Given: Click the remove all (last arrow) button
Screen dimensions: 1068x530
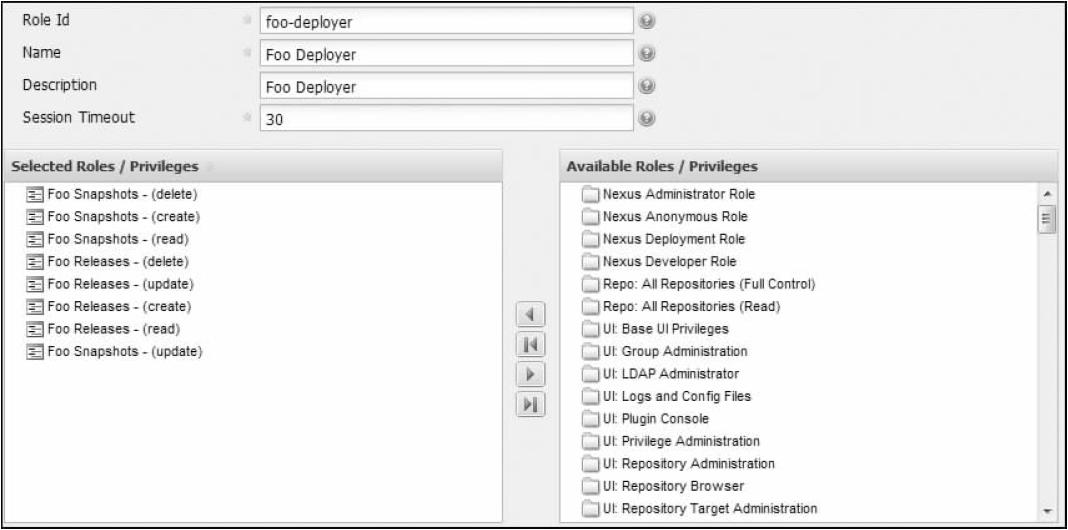Looking at the screenshot, I should pyautogui.click(x=530, y=404).
